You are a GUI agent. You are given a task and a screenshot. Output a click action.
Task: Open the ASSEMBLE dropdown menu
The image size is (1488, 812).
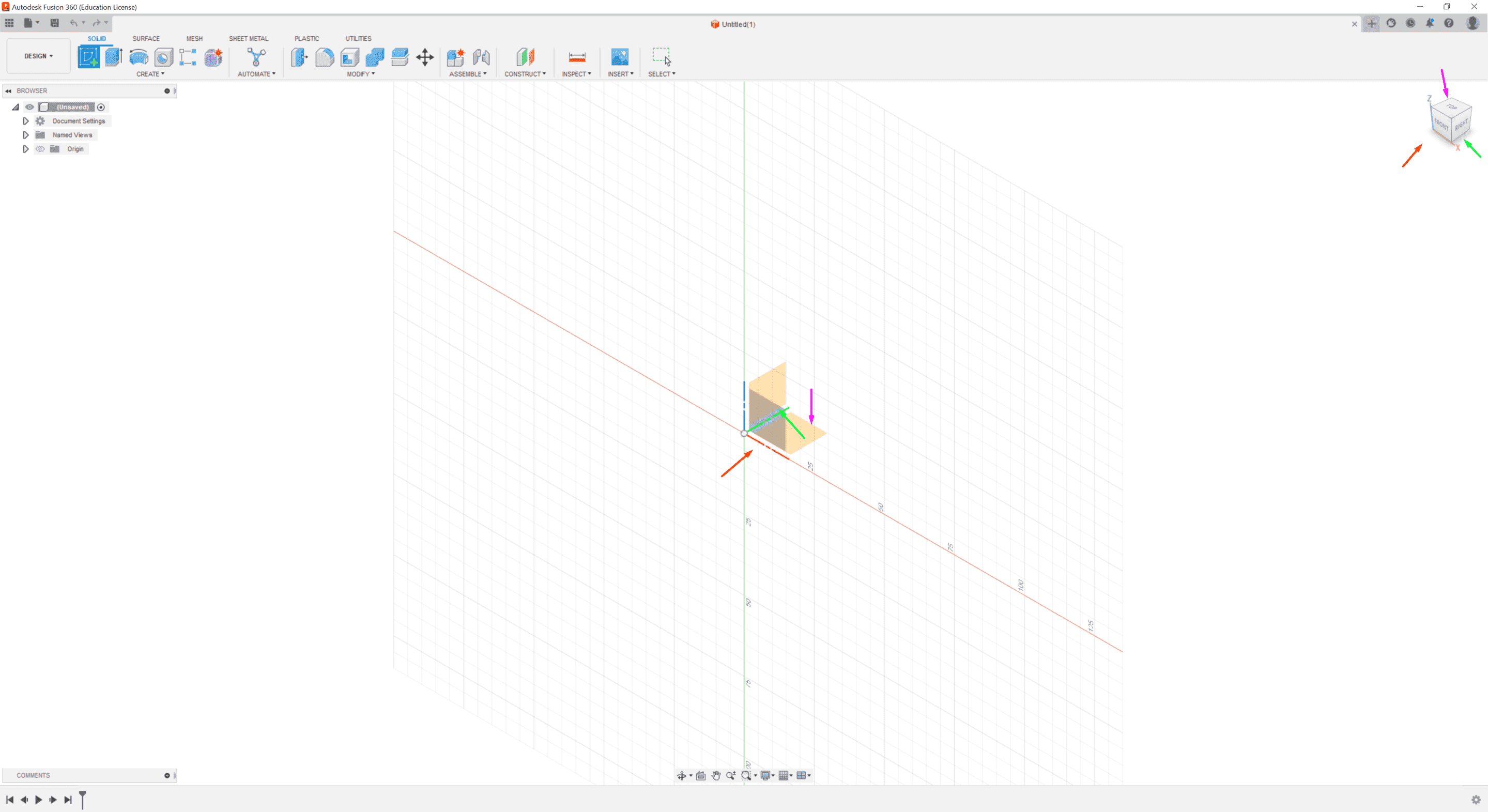(x=468, y=74)
